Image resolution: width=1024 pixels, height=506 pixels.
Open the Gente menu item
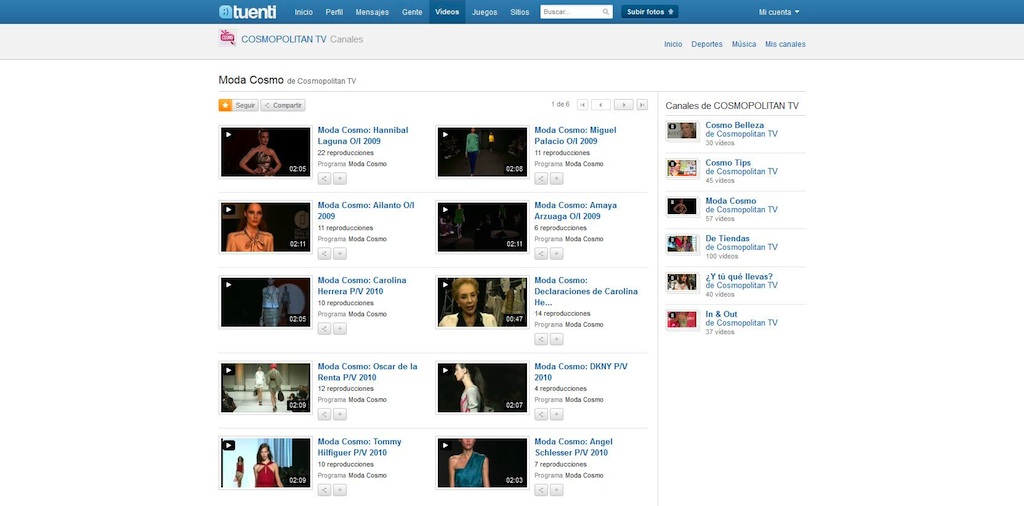tap(412, 12)
